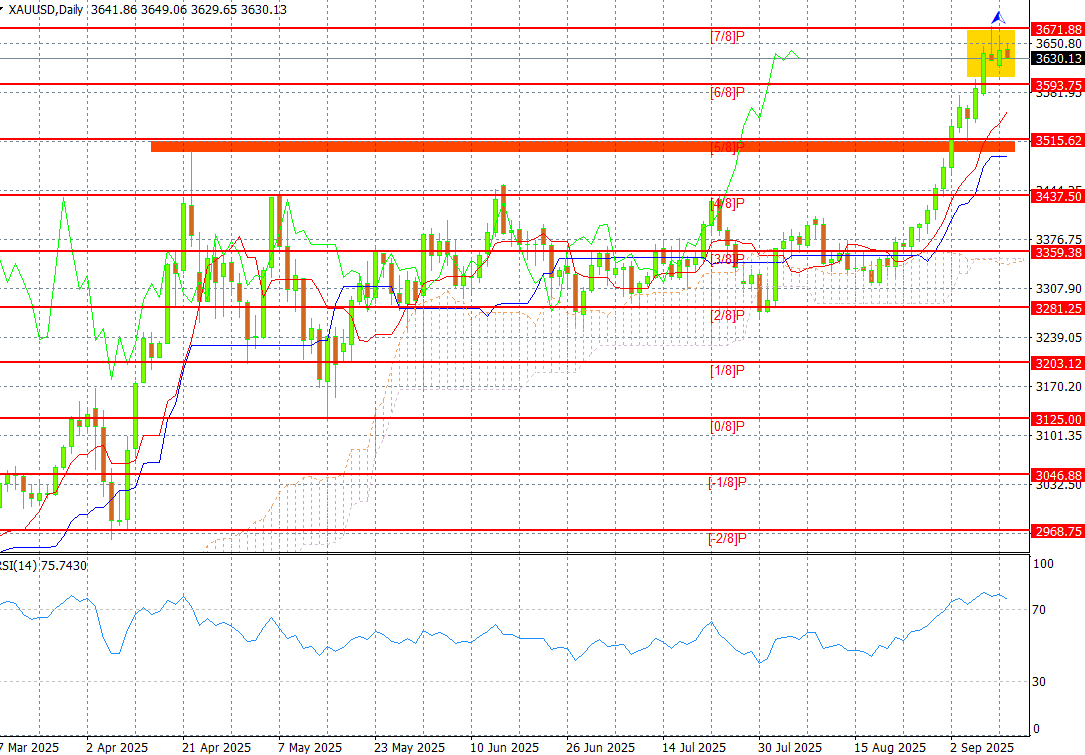Click the red 3281.25 price label
Screen dimensions: 1085x755
coord(1057,309)
